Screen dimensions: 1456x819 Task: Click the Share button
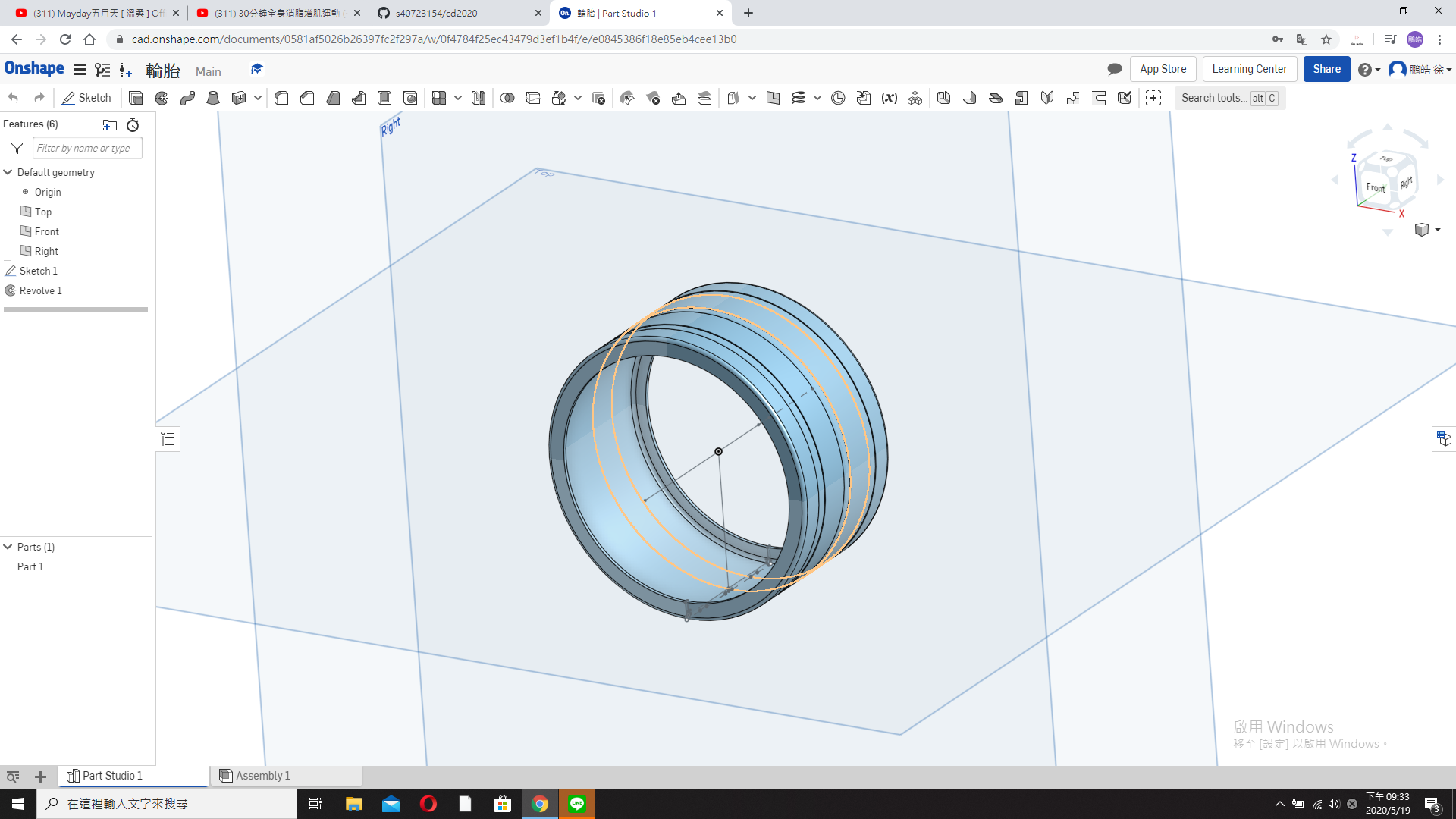point(1326,69)
